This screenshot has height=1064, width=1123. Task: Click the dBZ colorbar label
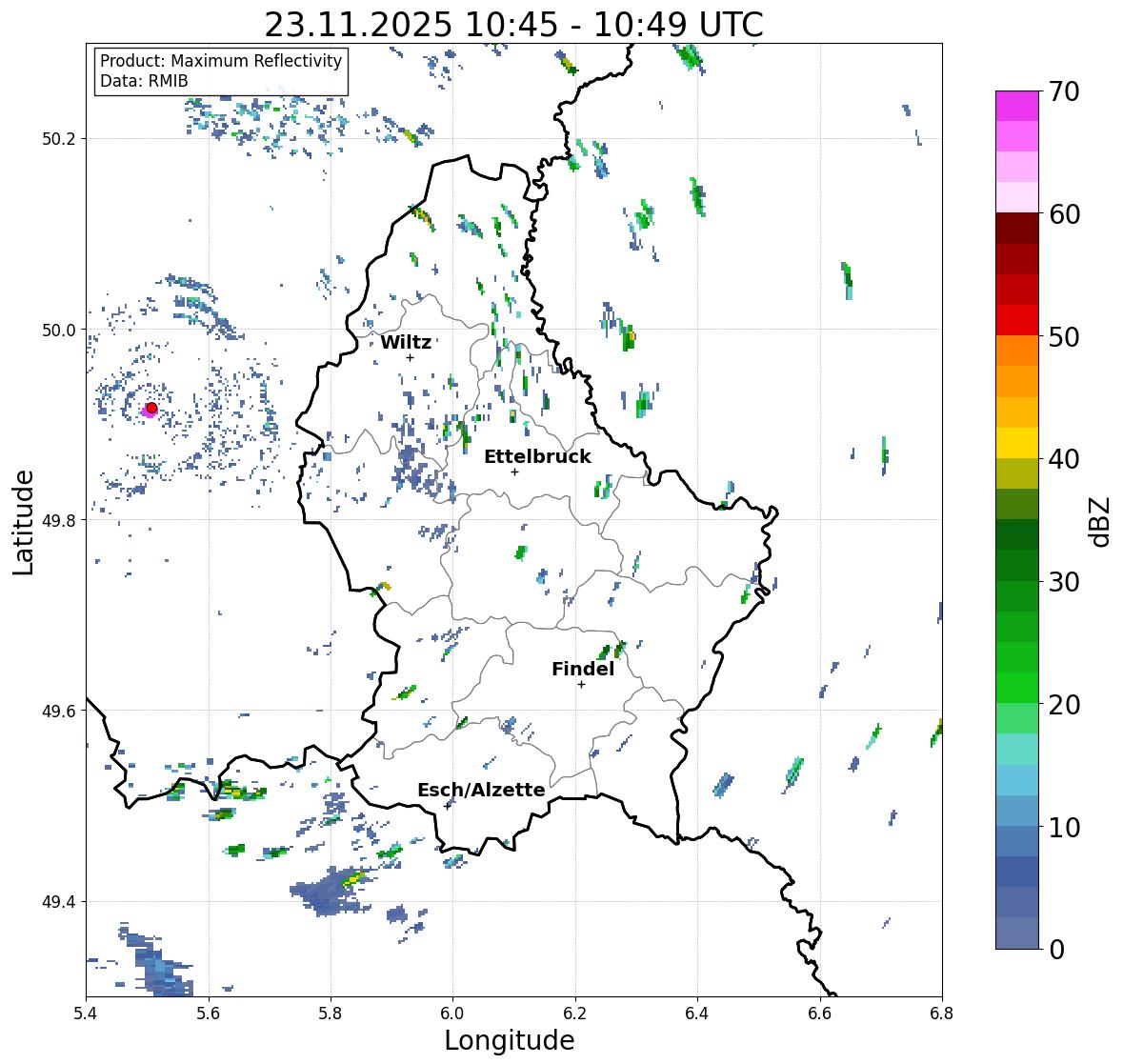[x=1100, y=521]
